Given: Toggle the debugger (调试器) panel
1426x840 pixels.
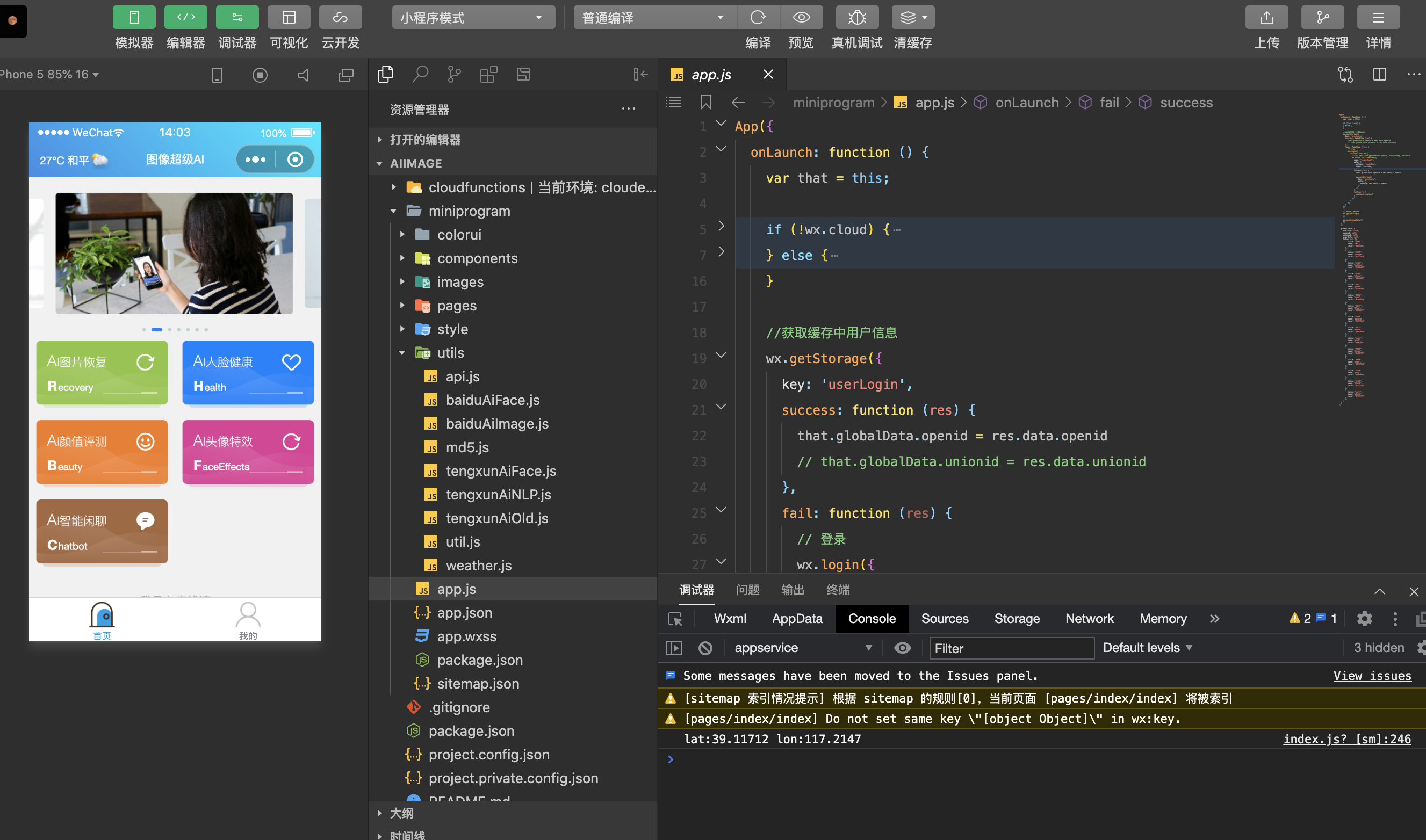Looking at the screenshot, I should point(236,18).
